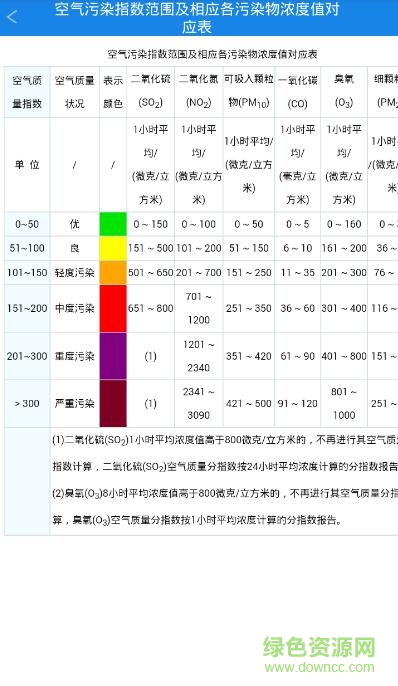Tap the SO2 value "501 ~ 650"
Viewport: 398px width, 686px height.
[150, 273]
